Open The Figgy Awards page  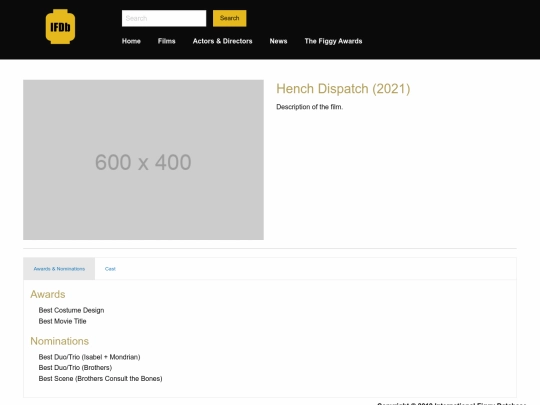coord(333,41)
